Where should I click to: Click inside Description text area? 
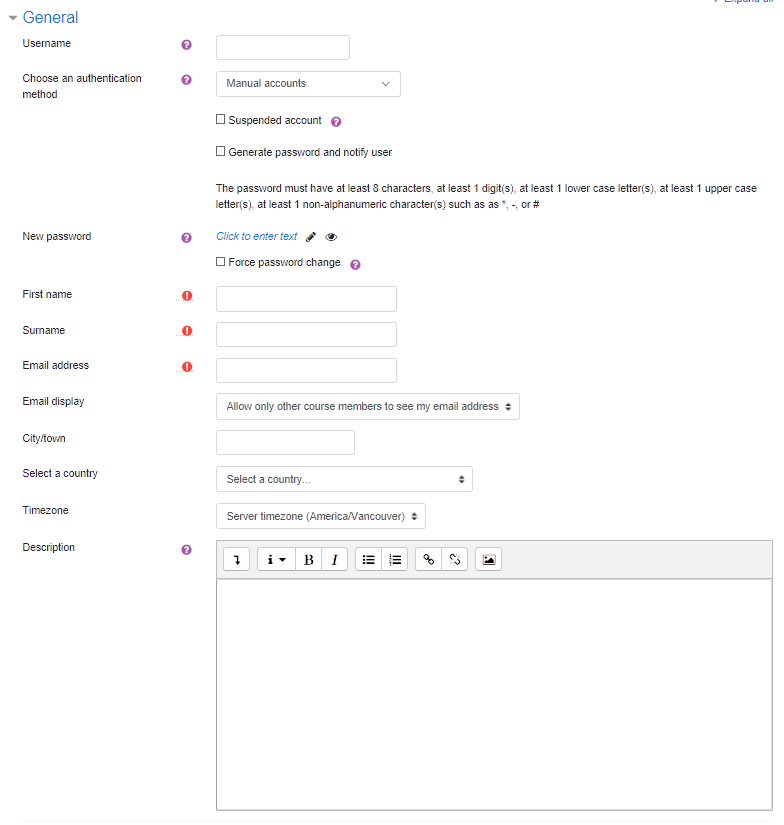point(494,695)
